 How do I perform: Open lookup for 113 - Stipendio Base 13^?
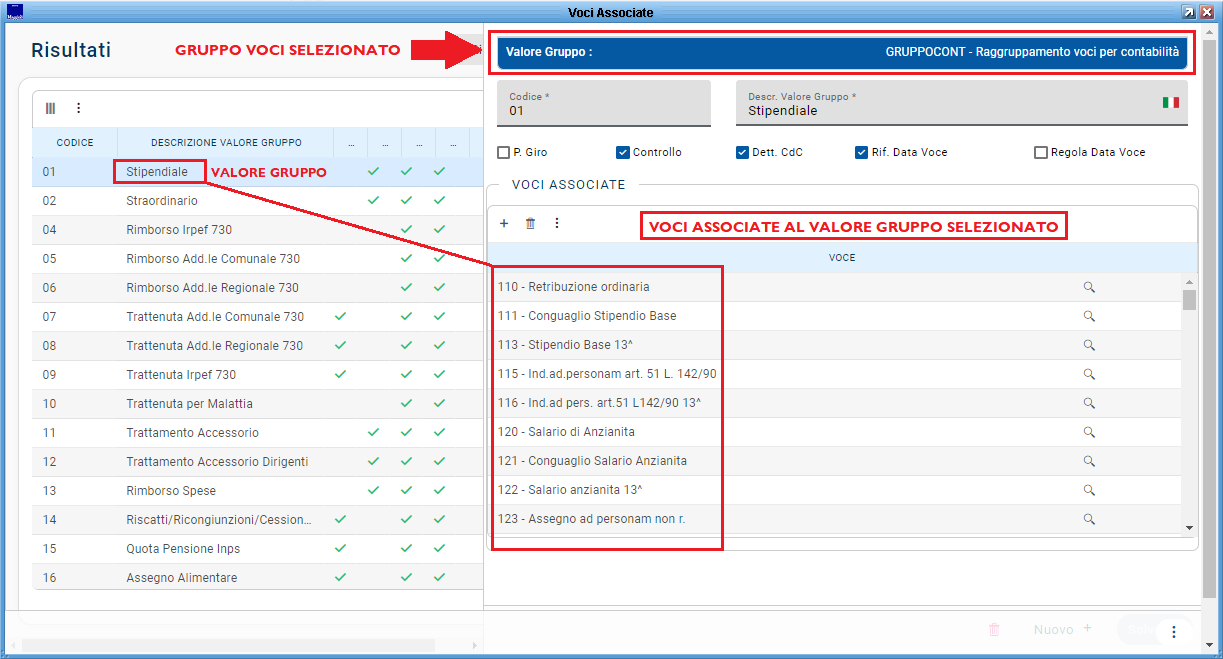[x=1089, y=345]
